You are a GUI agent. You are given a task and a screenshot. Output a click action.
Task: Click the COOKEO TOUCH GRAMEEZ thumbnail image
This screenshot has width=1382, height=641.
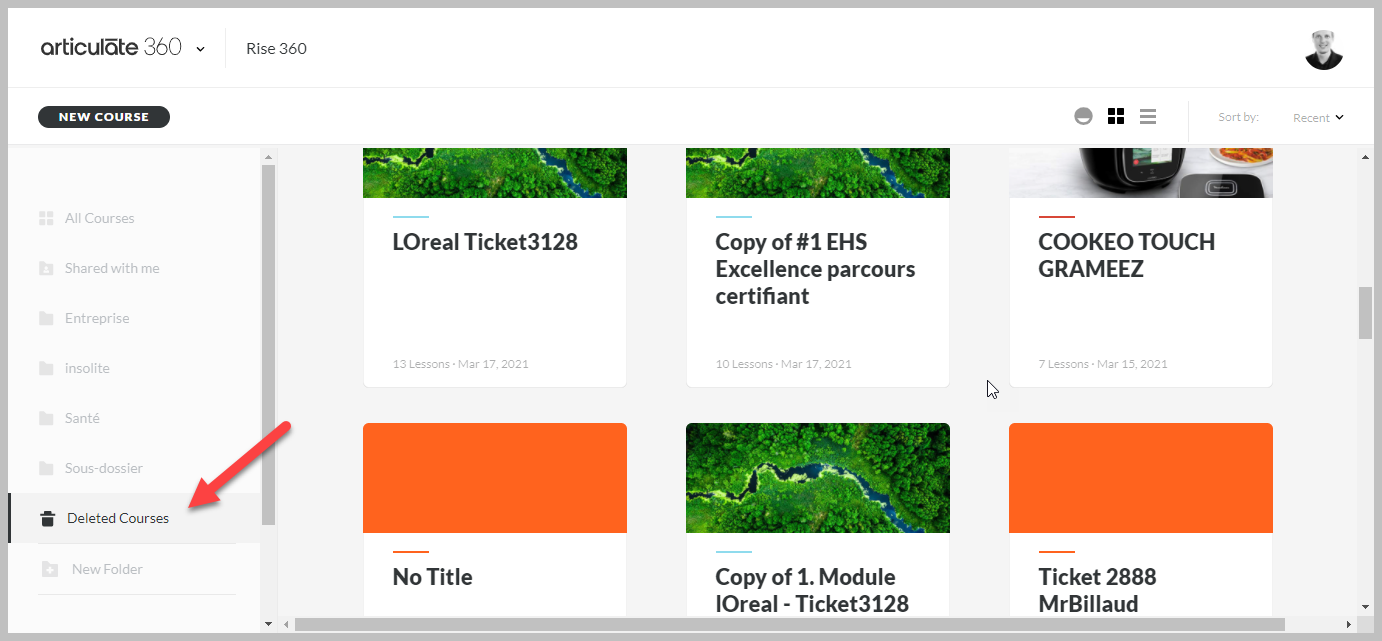point(1141,173)
